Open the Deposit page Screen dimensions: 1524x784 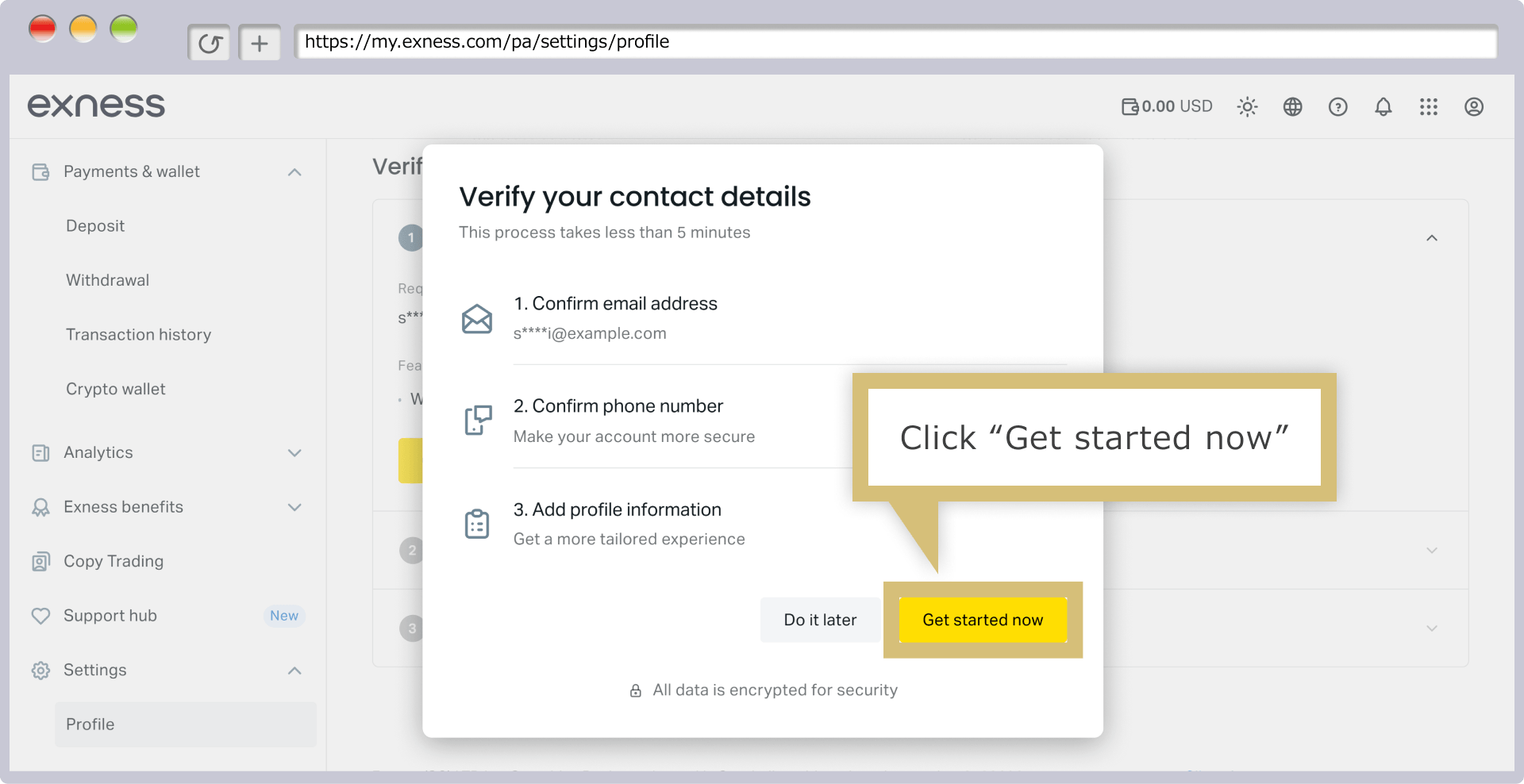(x=95, y=226)
